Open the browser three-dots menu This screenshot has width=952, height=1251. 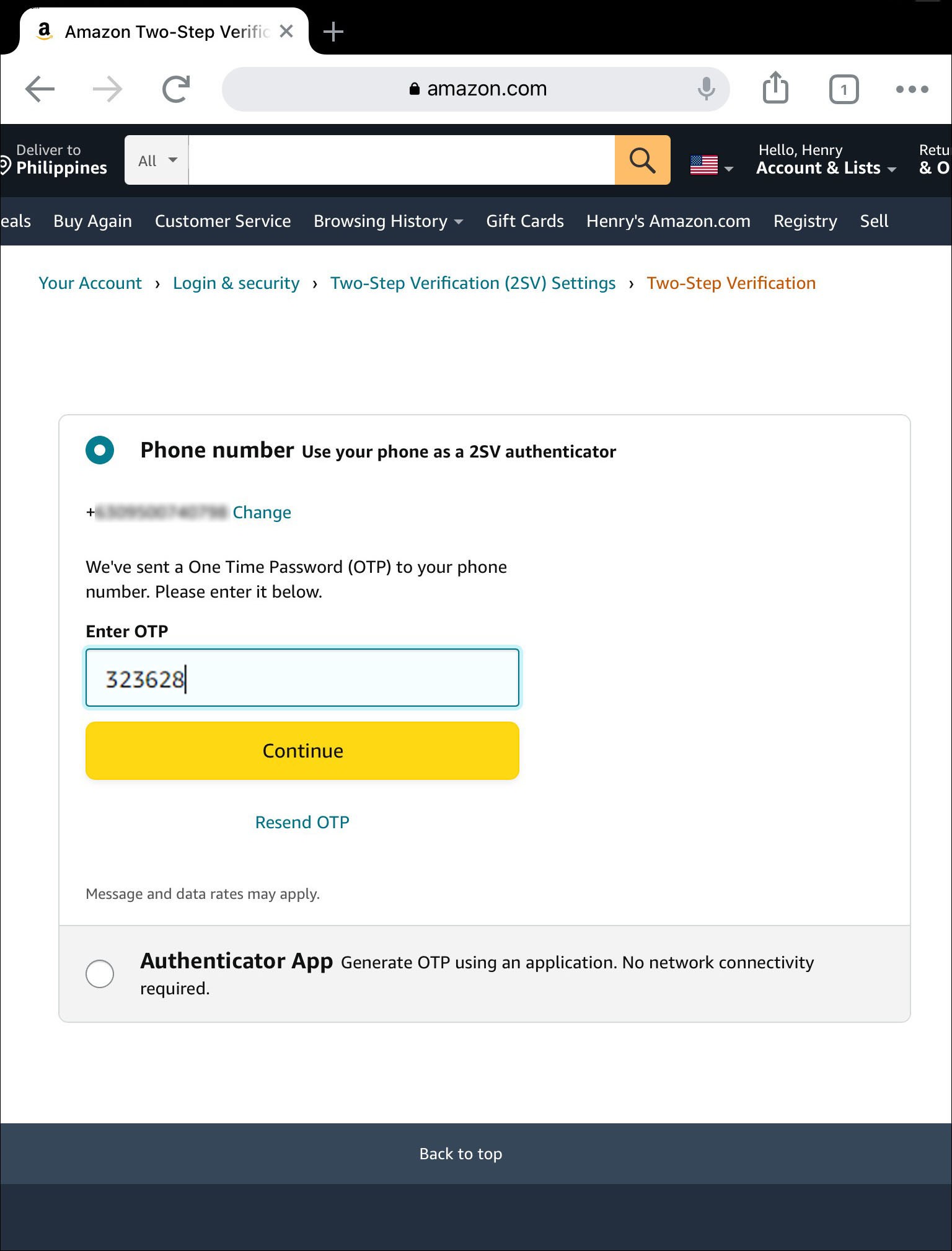click(912, 89)
